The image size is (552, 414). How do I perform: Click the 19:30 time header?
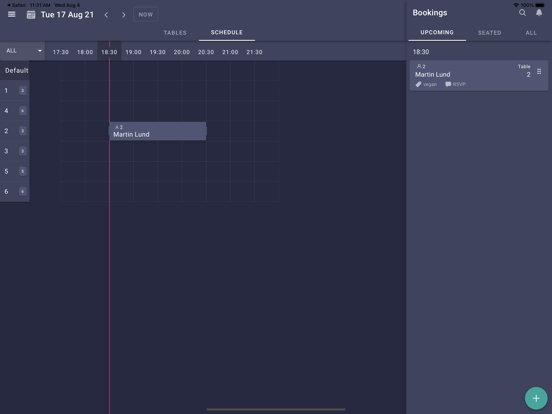tap(157, 52)
